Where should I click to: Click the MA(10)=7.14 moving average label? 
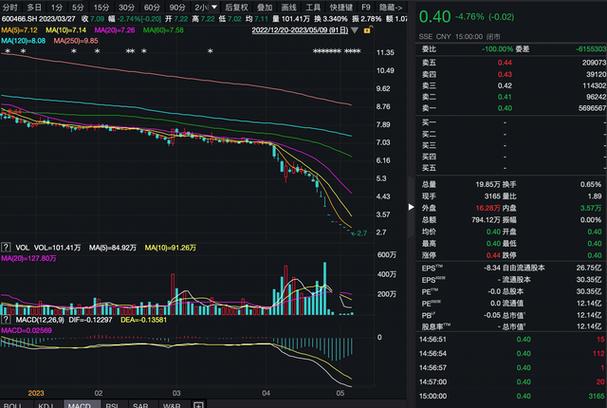pyautogui.click(x=66, y=30)
